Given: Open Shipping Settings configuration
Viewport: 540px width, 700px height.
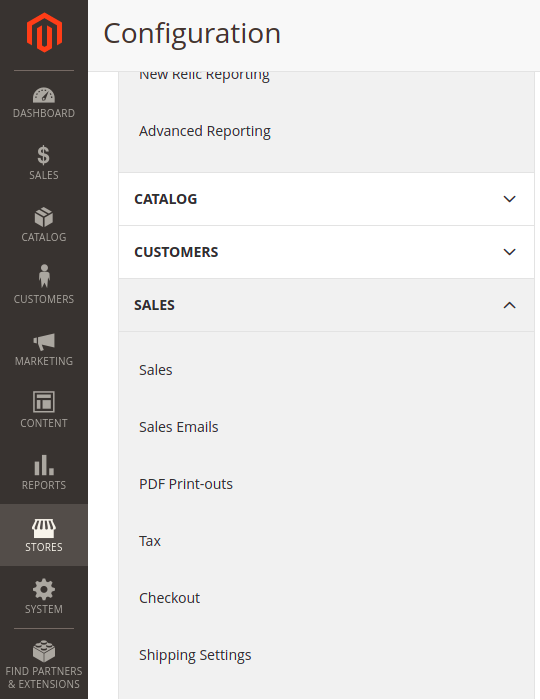Looking at the screenshot, I should pos(195,655).
